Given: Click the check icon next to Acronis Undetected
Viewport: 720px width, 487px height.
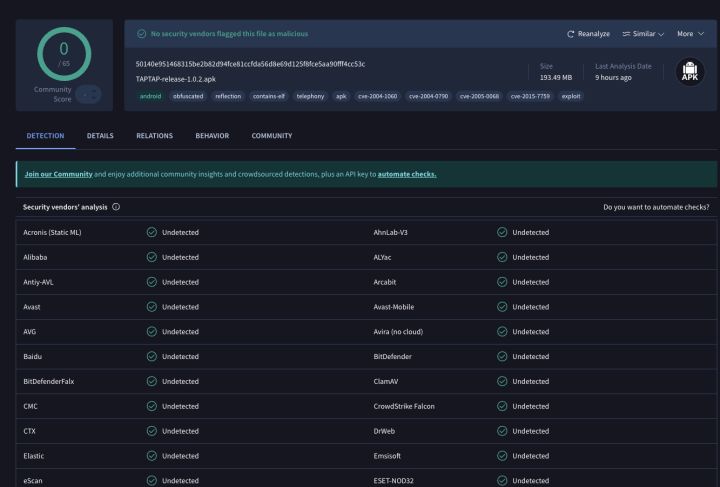Looking at the screenshot, I should point(152,232).
